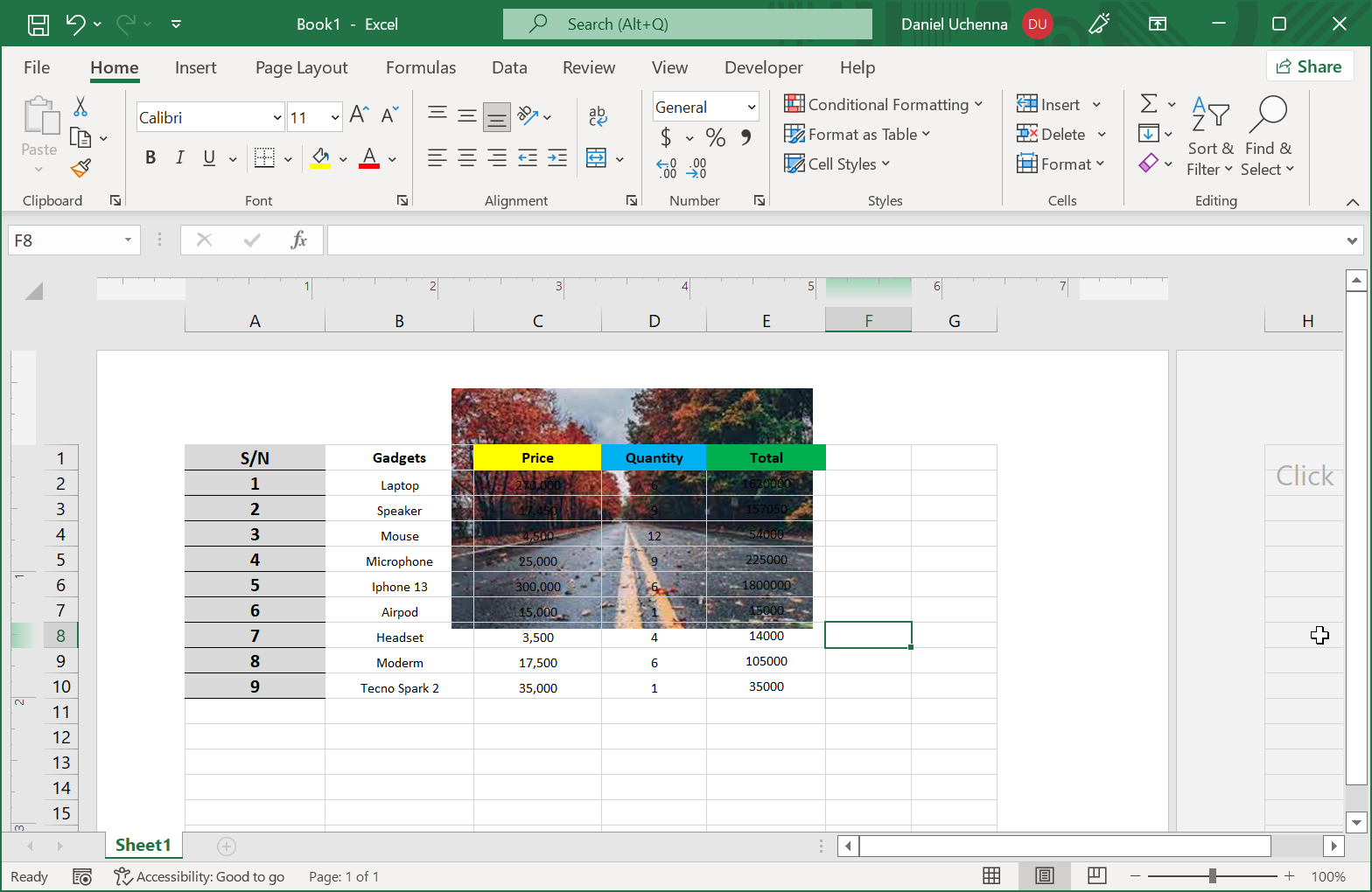1372x892 pixels.
Task: Click the Percent Style icon
Action: [715, 137]
